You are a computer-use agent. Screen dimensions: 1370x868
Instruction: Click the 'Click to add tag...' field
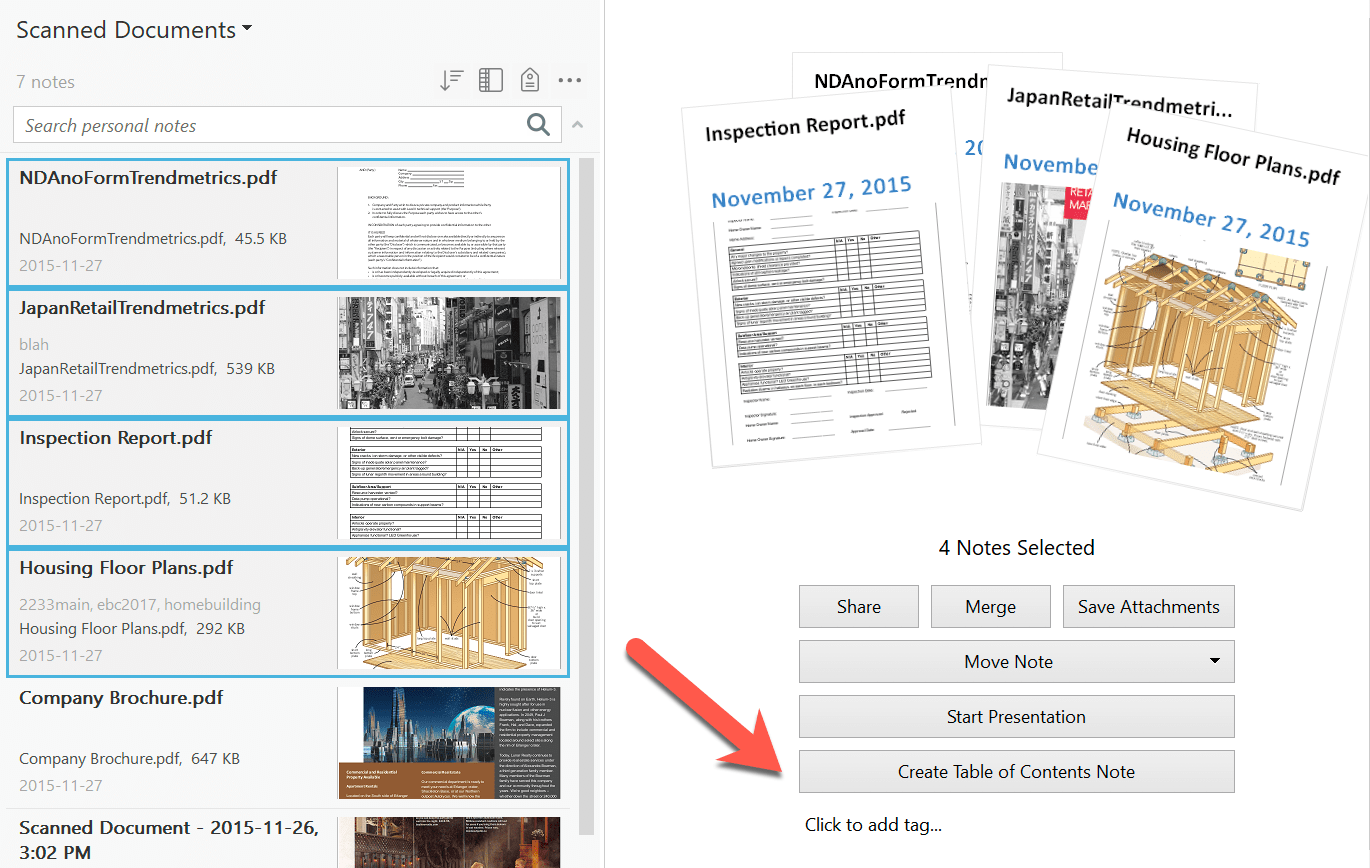point(874,825)
